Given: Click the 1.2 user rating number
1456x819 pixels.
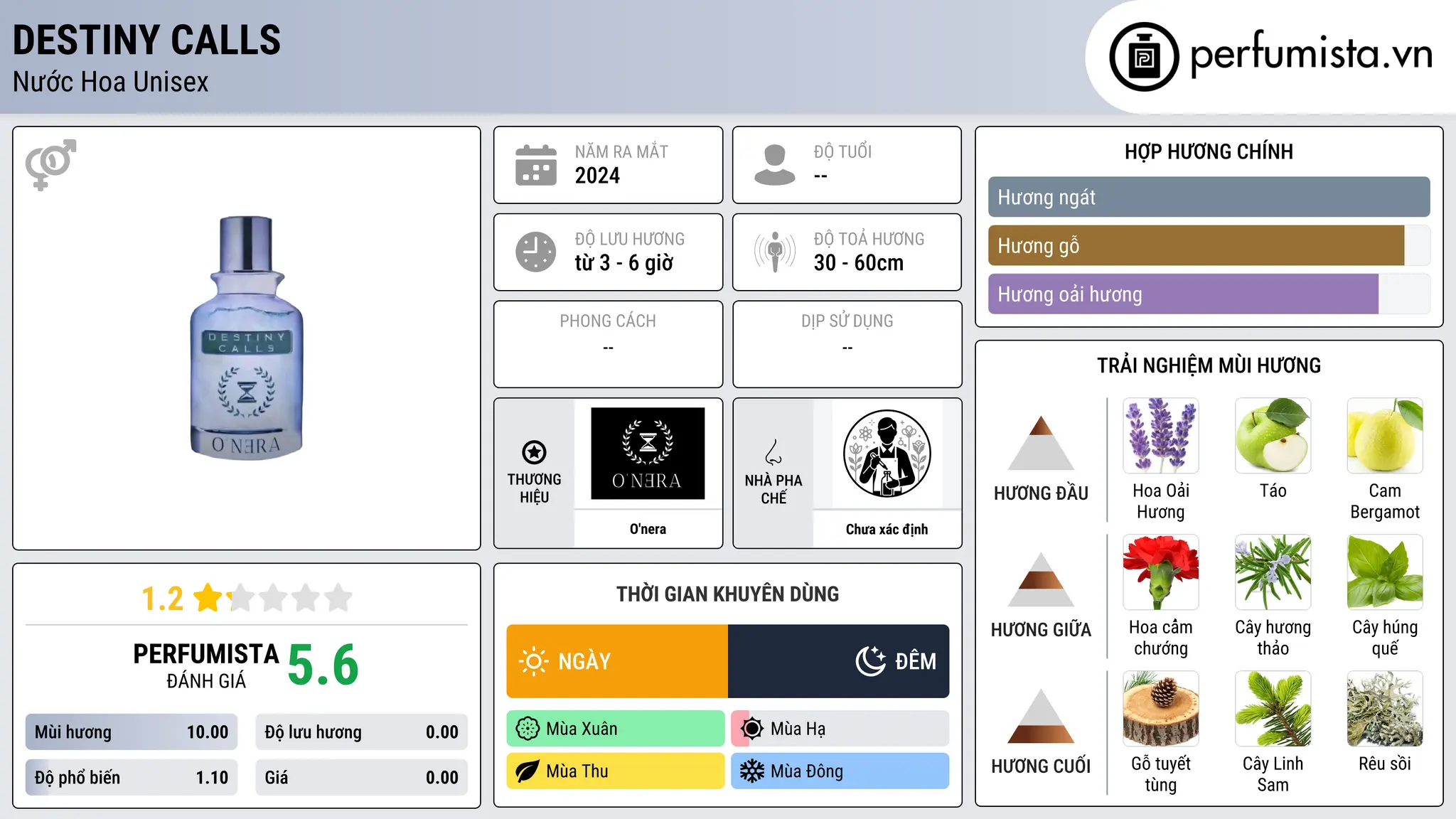Looking at the screenshot, I should coord(162,599).
